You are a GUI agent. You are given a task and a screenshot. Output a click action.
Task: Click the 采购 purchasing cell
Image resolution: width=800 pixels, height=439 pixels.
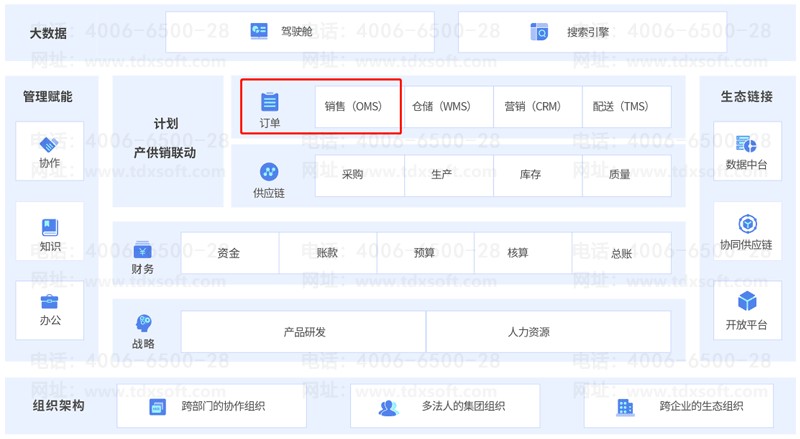tap(353, 175)
